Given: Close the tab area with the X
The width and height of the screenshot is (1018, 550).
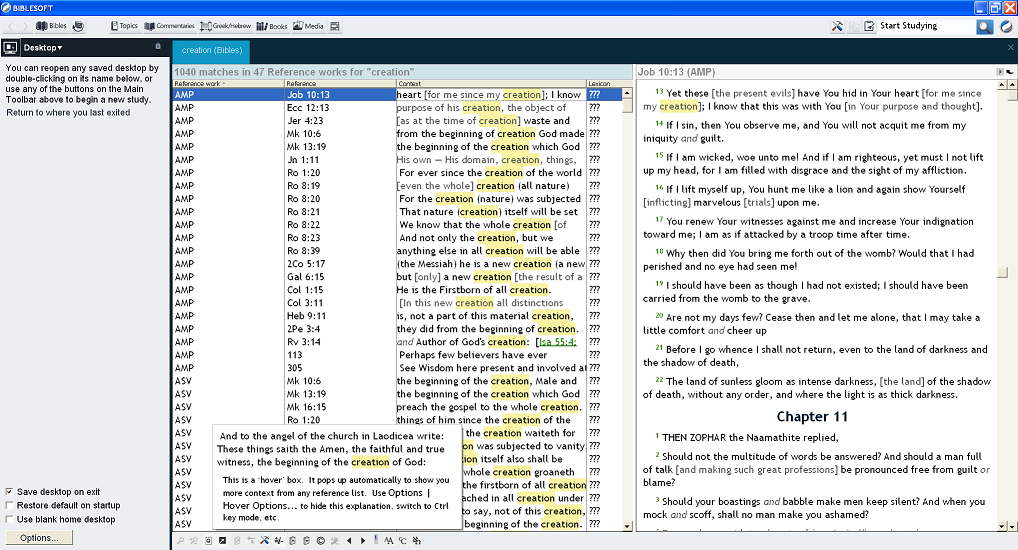Looking at the screenshot, I should tap(1010, 47).
